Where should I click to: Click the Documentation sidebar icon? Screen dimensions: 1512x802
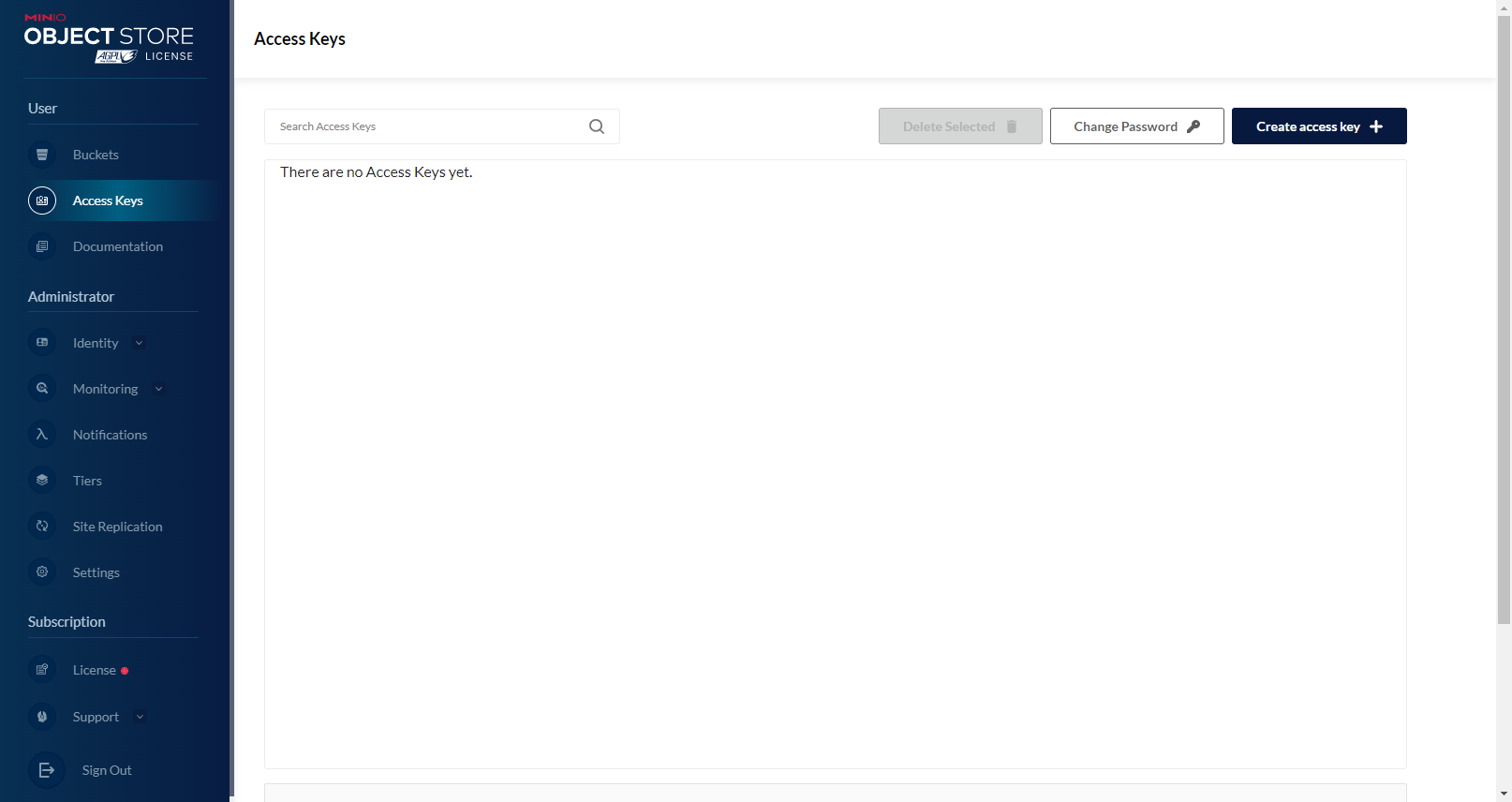(x=42, y=246)
